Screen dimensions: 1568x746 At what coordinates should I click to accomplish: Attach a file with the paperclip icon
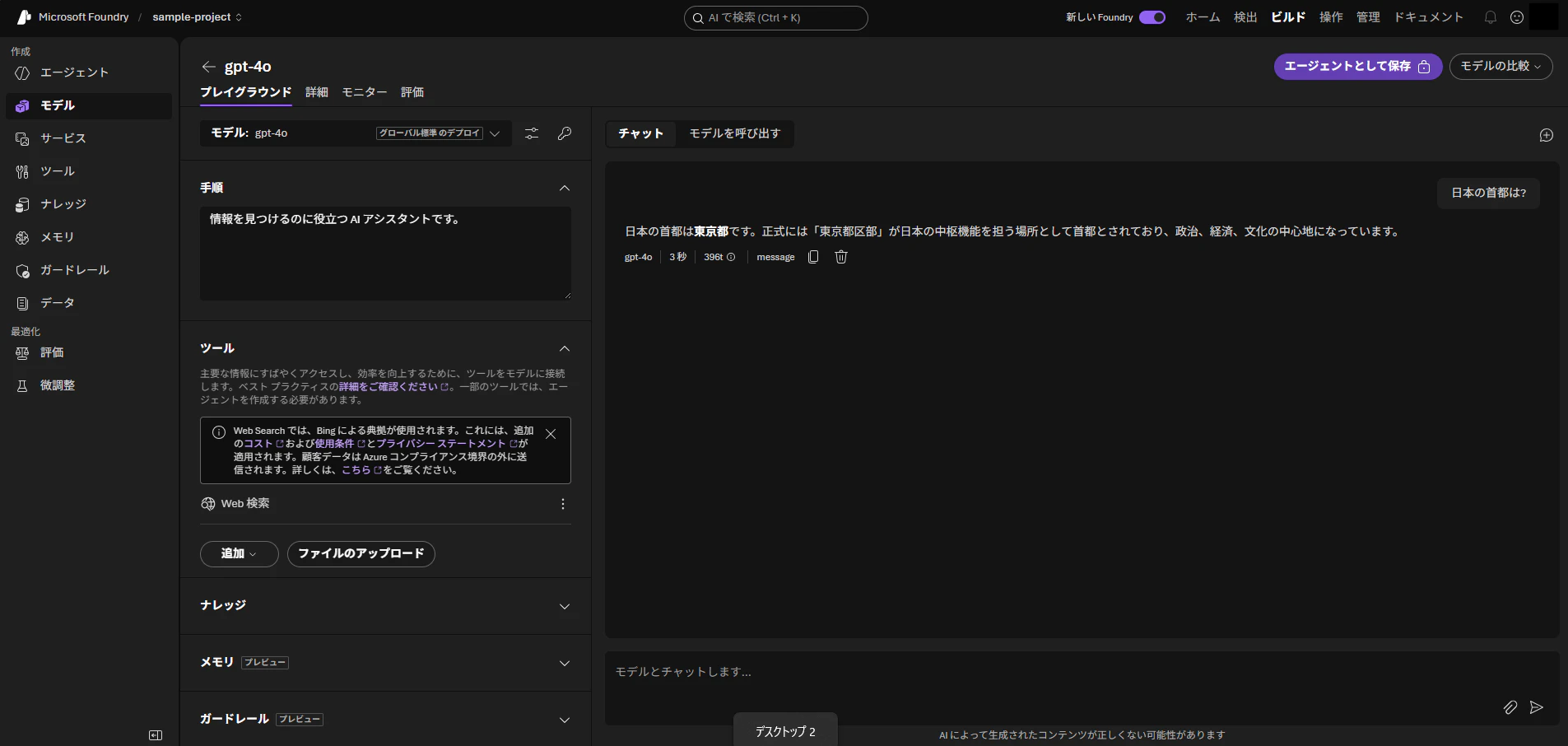pos(1510,707)
